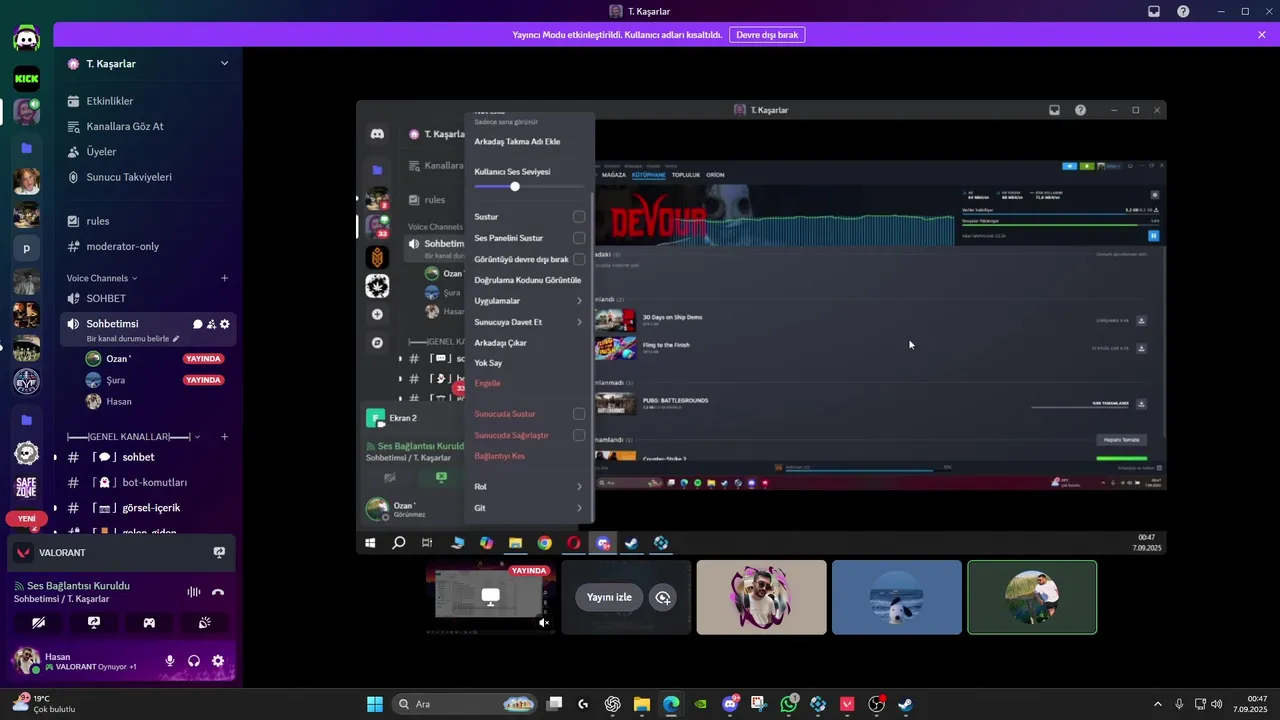The width and height of the screenshot is (1280, 720).
Task: Pop out the stream with the add-viewer icon
Action: coord(662,597)
